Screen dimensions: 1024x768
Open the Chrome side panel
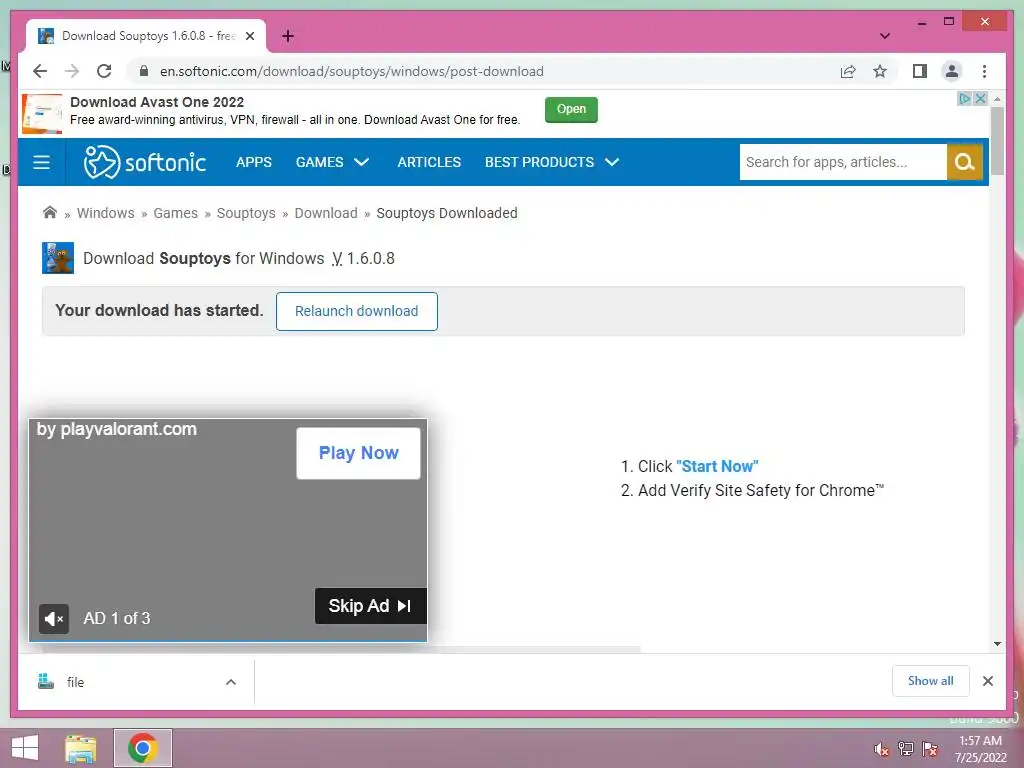[x=920, y=71]
